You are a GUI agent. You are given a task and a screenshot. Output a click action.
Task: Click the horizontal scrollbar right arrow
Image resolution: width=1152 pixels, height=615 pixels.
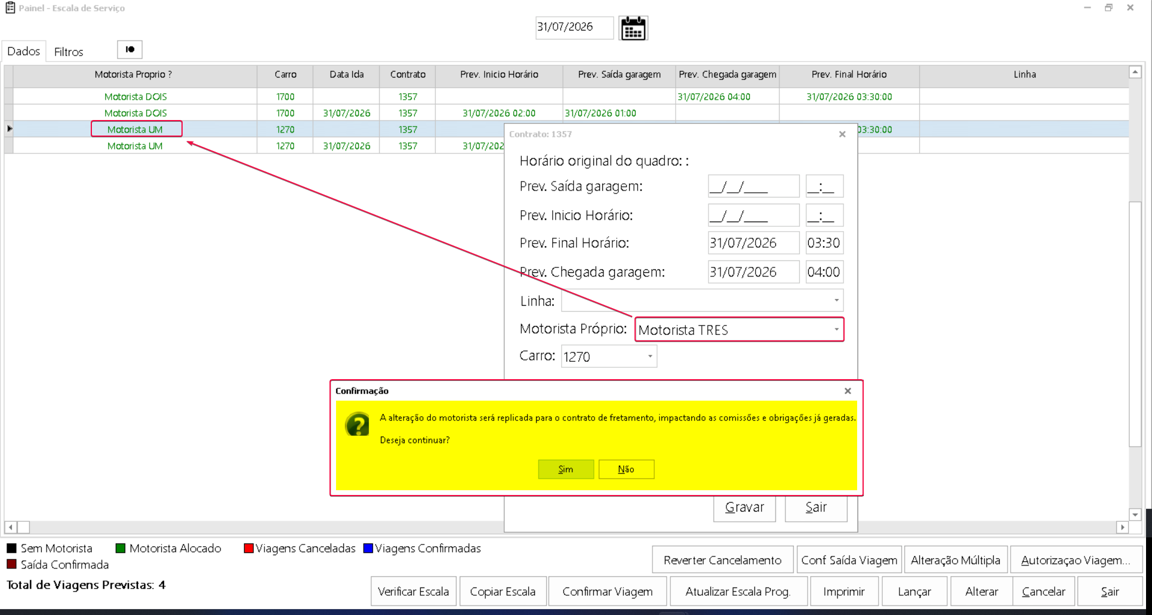pyautogui.click(x=1122, y=528)
